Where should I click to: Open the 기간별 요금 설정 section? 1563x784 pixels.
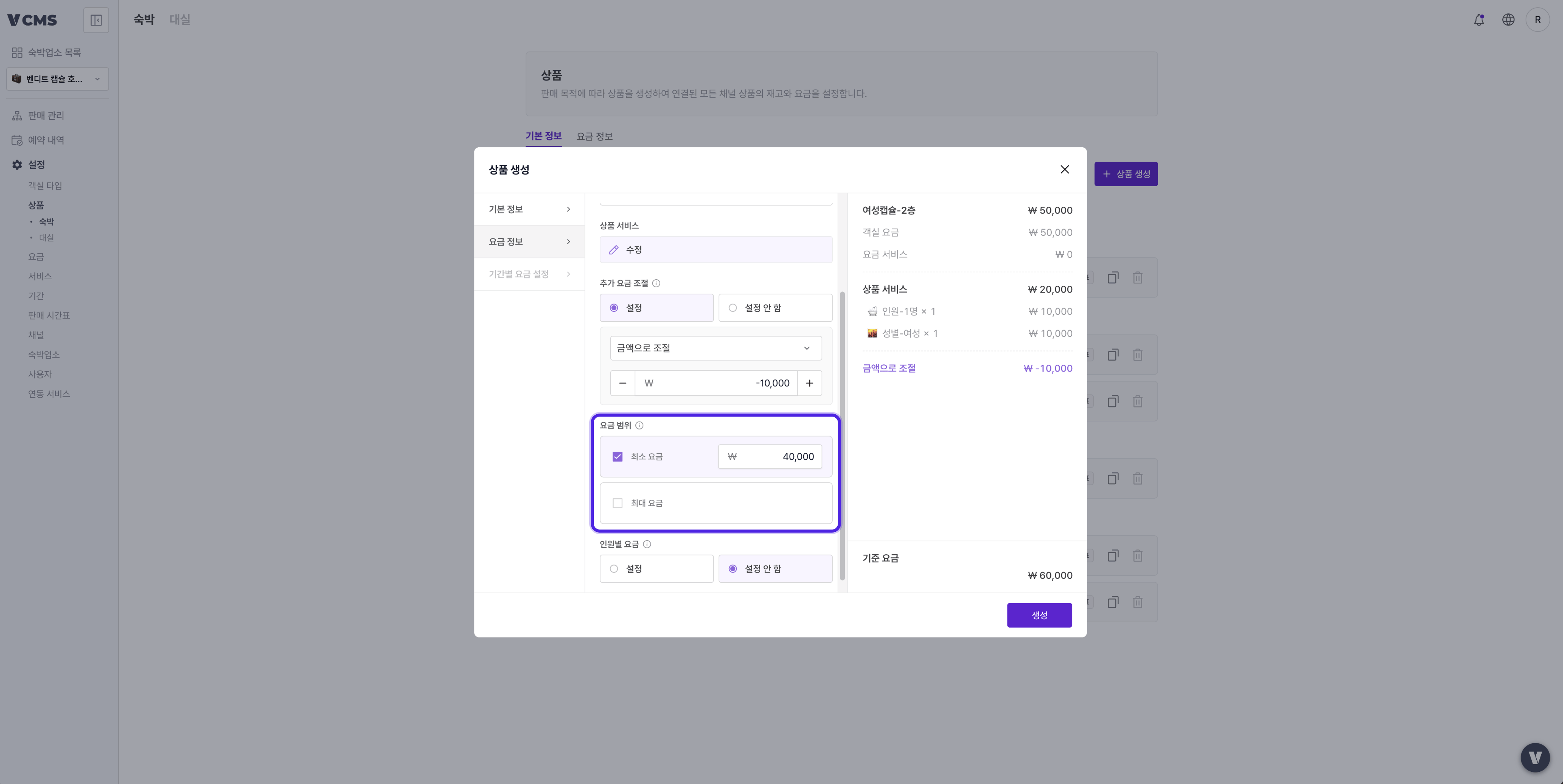click(x=529, y=274)
